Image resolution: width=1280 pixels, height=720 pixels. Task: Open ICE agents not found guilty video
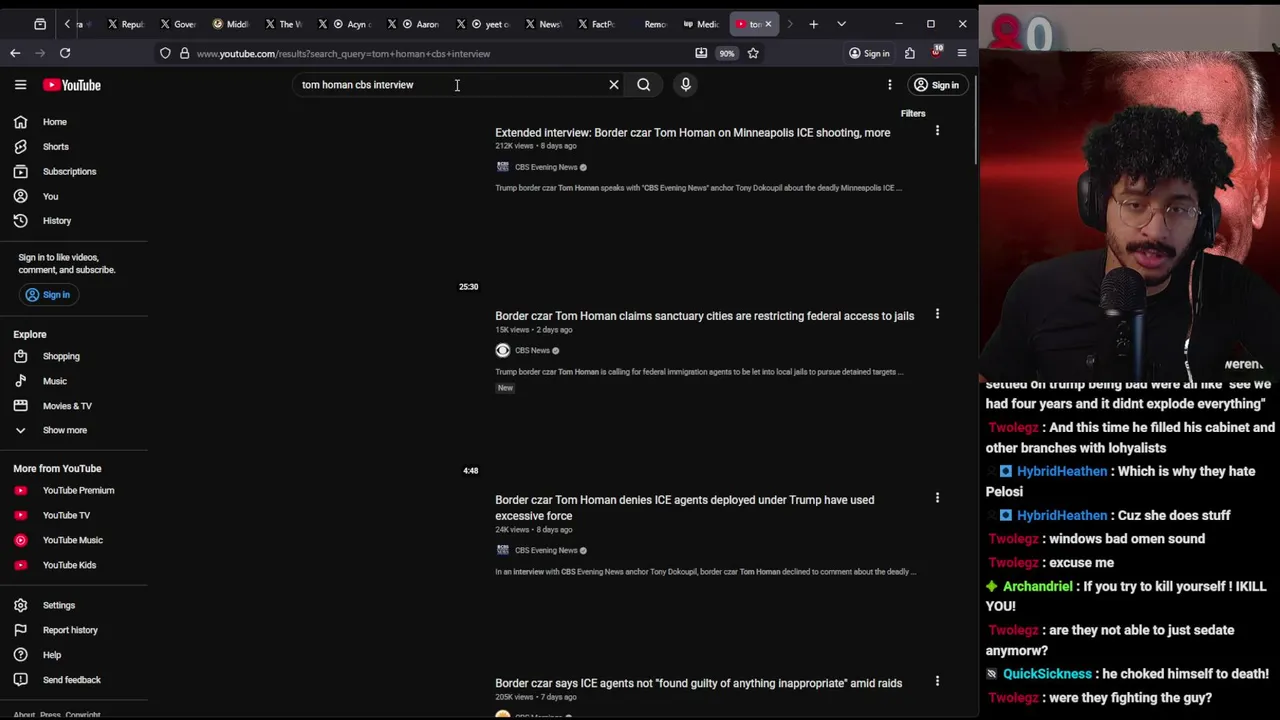[x=698, y=684]
